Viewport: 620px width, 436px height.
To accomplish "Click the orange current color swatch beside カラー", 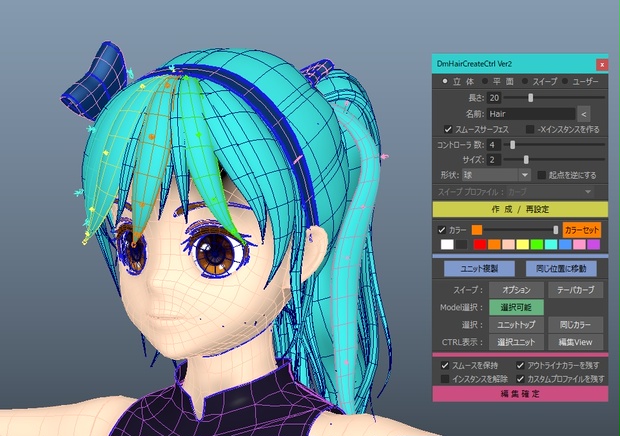I will pos(477,230).
